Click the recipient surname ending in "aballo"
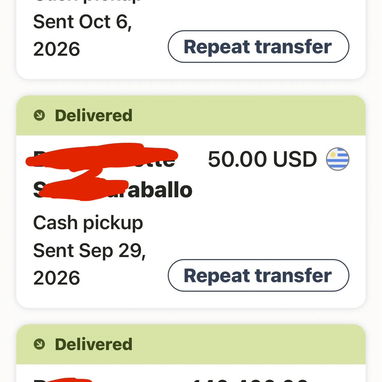382x382 pixels. 113,189
